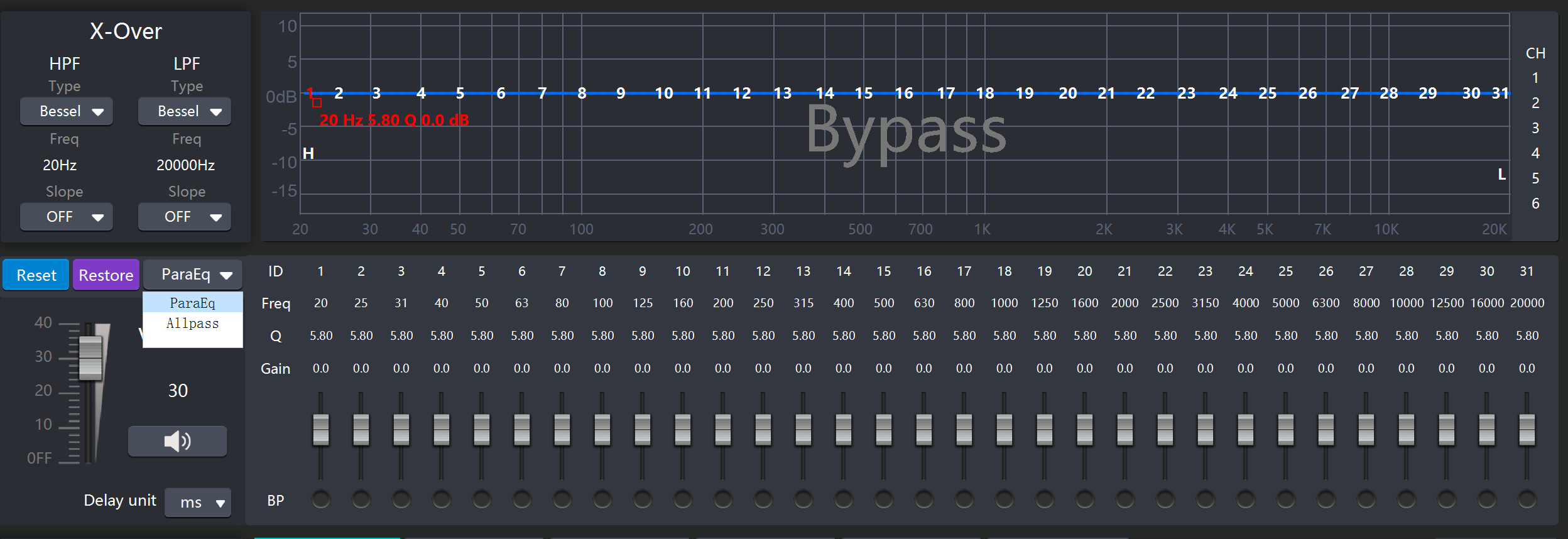Image resolution: width=1568 pixels, height=539 pixels.
Task: Click band 26 gain fader handle
Action: point(1326,430)
